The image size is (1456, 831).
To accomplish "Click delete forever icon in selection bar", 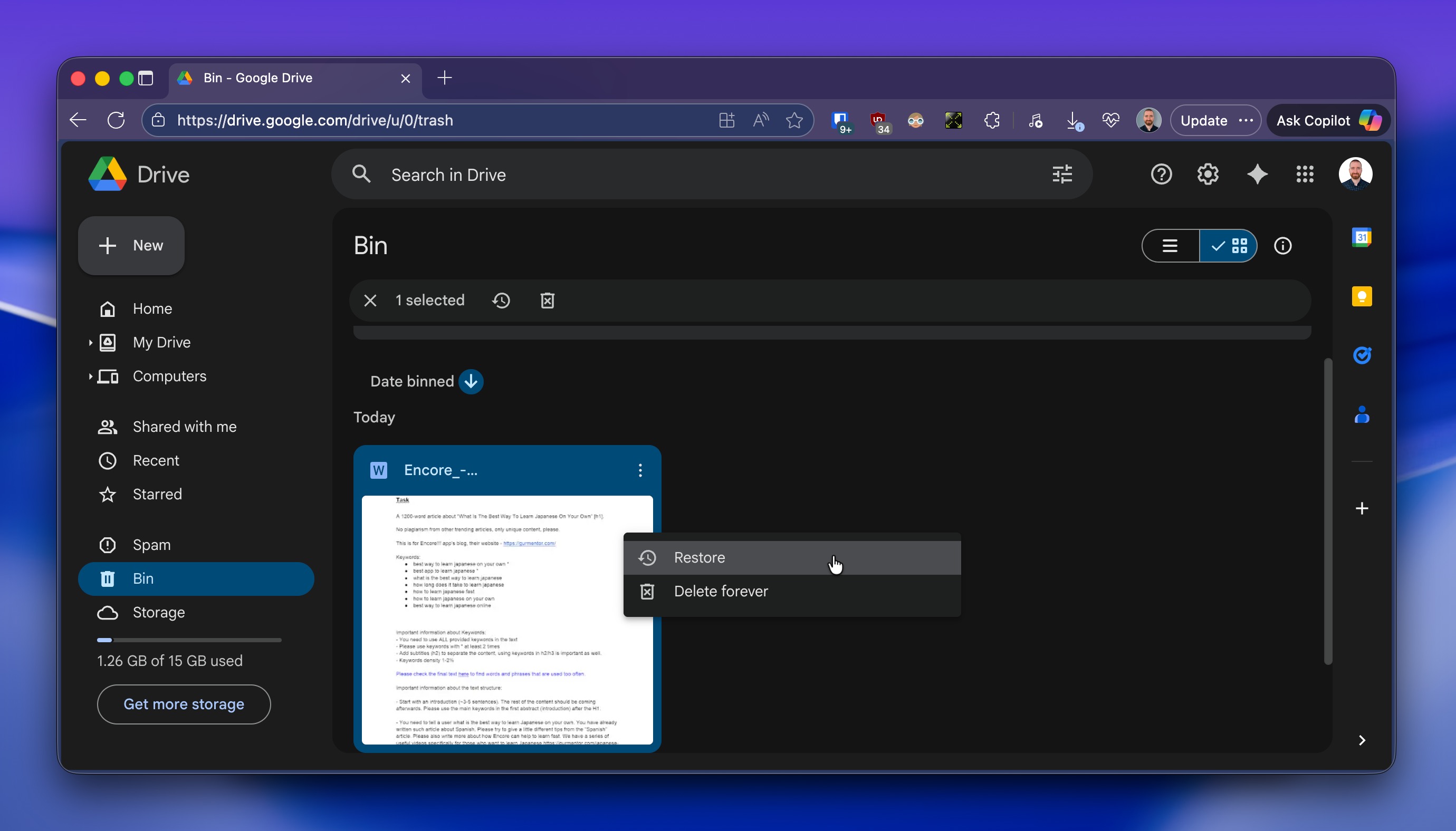I will tap(547, 299).
